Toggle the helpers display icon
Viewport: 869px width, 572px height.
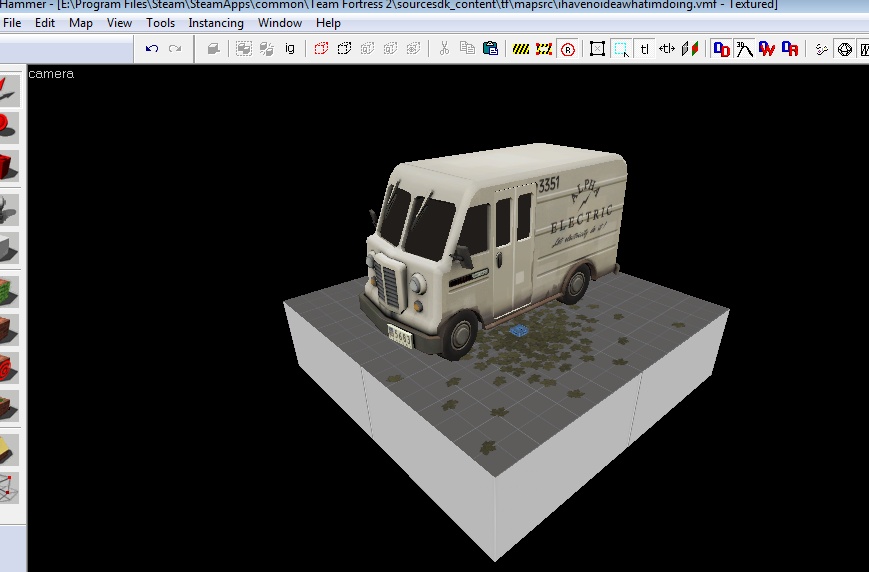(821, 49)
